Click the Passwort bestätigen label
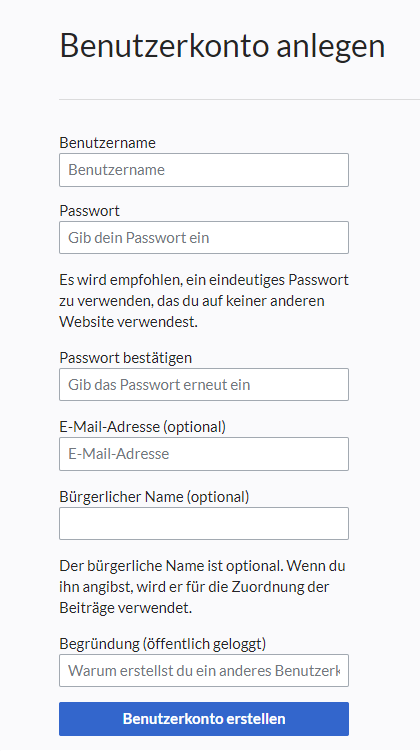The width and height of the screenshot is (420, 751). [125, 358]
